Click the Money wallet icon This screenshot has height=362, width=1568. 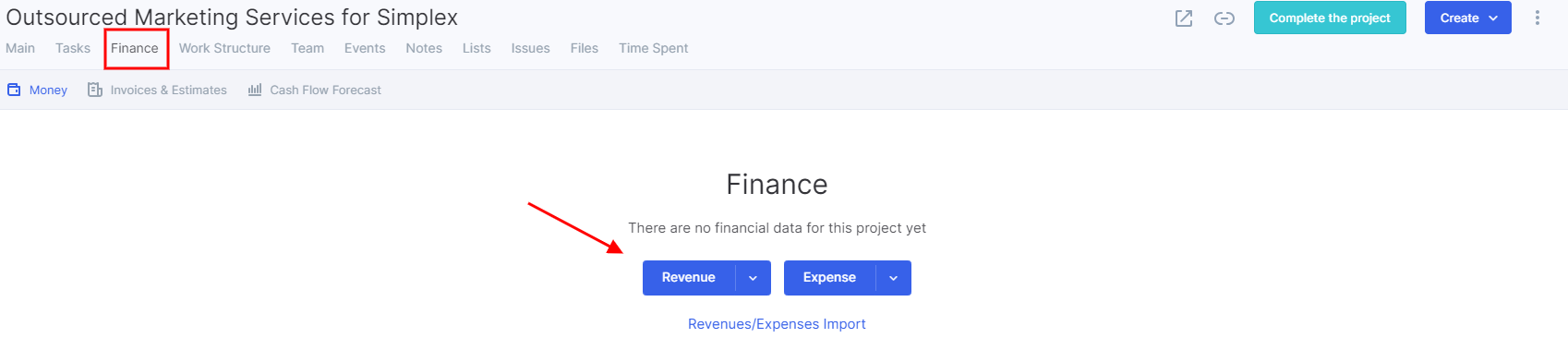coord(14,90)
